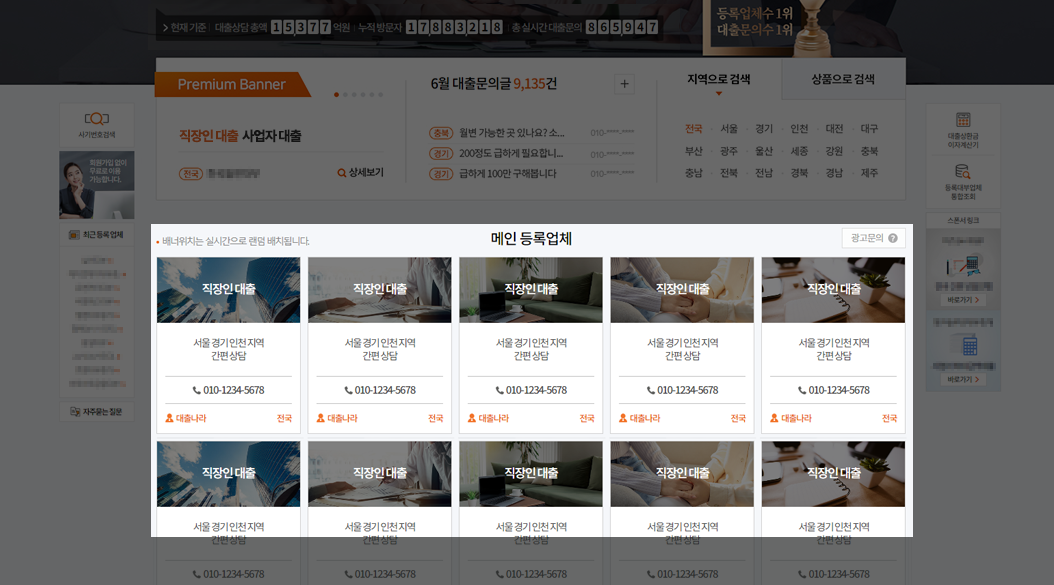Click the first 직장인 대출 card thumbnail
Viewport: 1054px width, 585px height.
pyautogui.click(x=228, y=290)
